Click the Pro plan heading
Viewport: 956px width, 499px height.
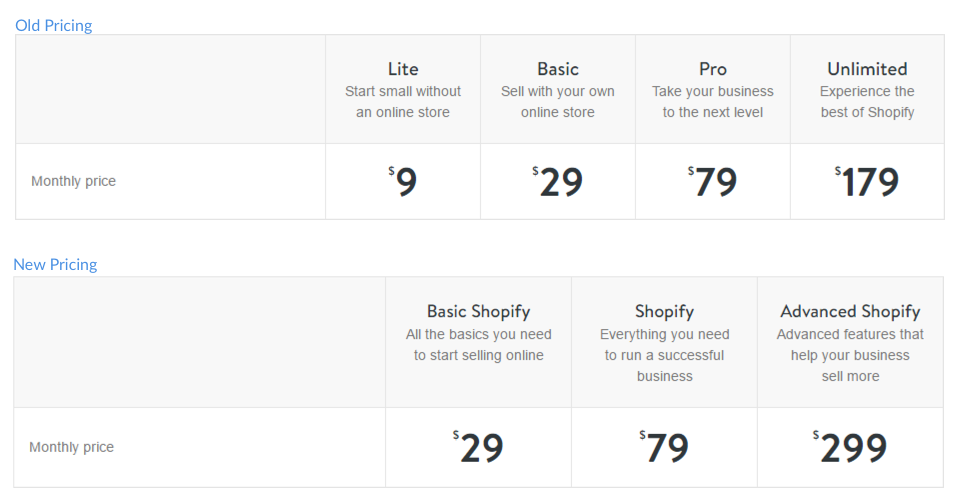click(x=713, y=69)
